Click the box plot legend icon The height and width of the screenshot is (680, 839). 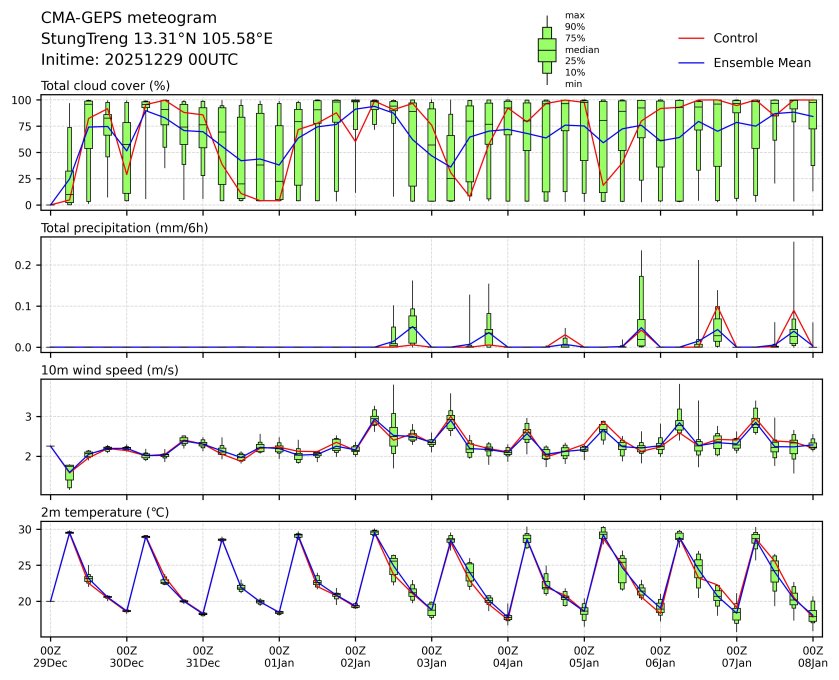coord(546,50)
